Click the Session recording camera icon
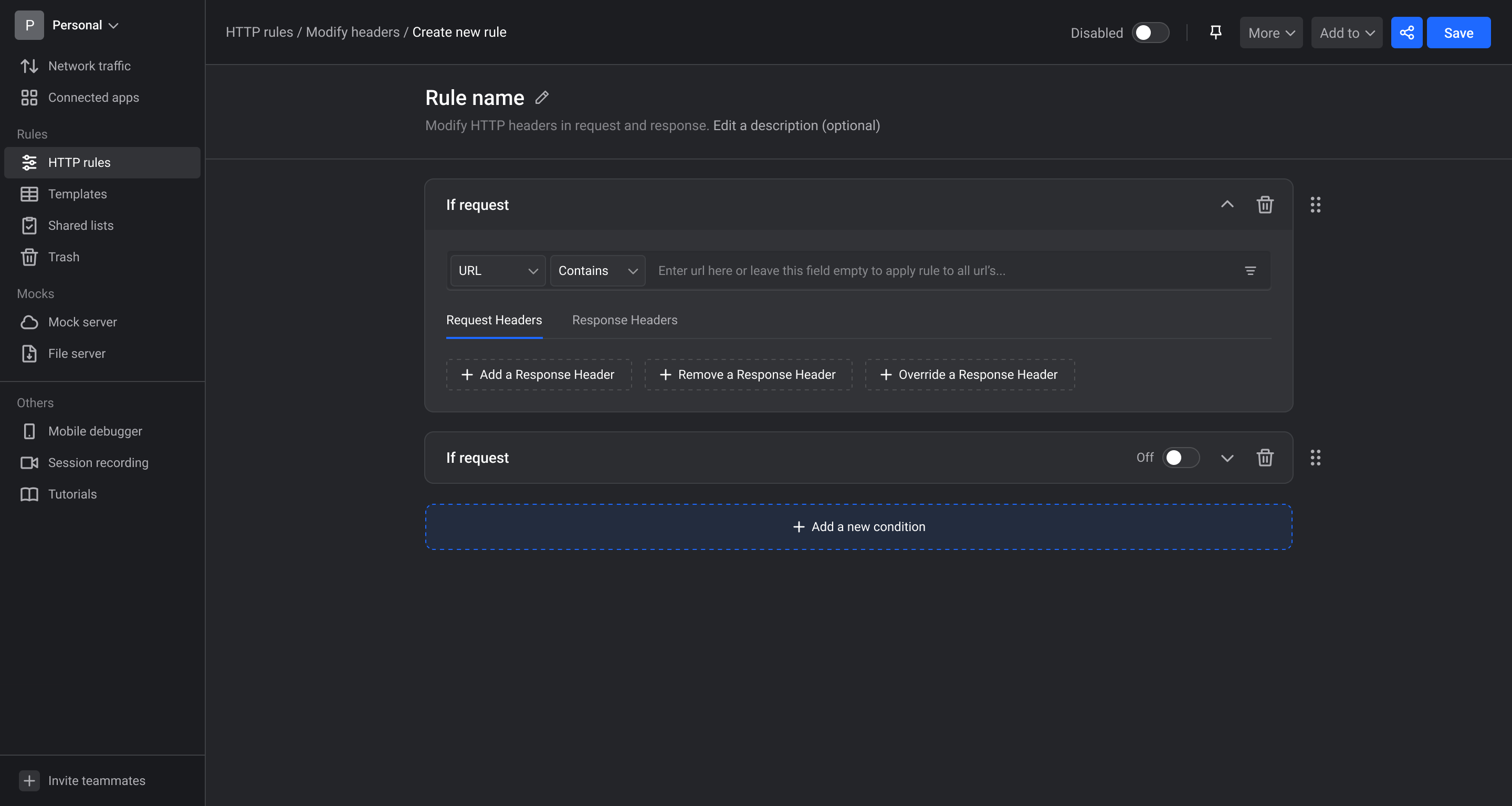This screenshot has width=1512, height=806. point(29,463)
